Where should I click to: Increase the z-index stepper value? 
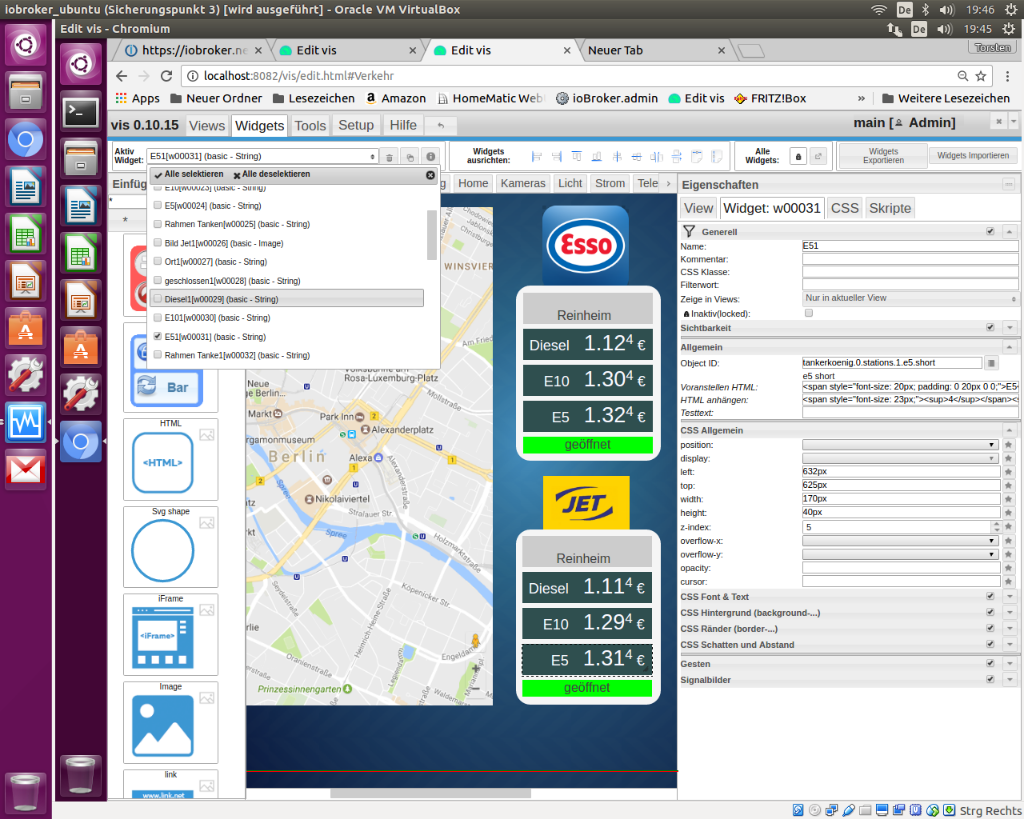[995, 524]
